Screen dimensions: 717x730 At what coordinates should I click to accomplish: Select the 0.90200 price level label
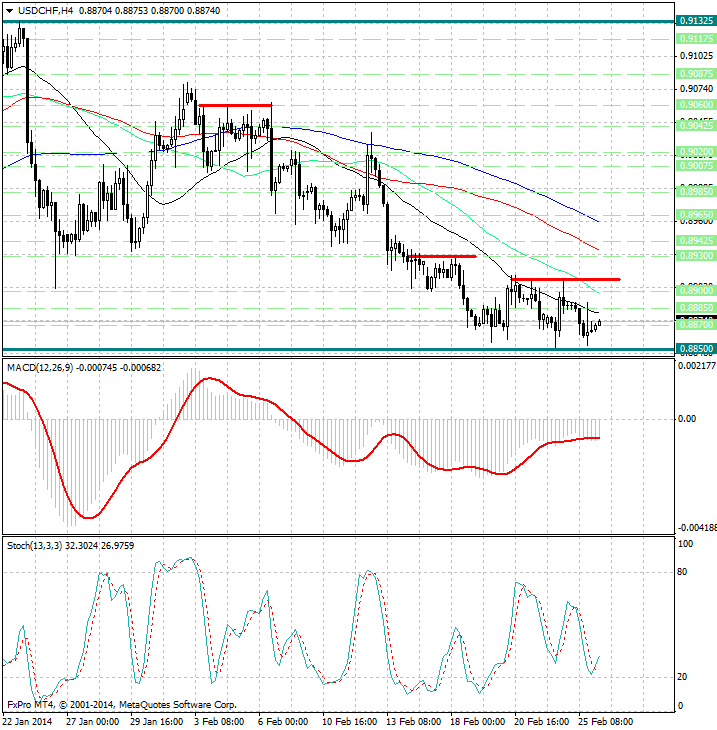click(x=696, y=152)
